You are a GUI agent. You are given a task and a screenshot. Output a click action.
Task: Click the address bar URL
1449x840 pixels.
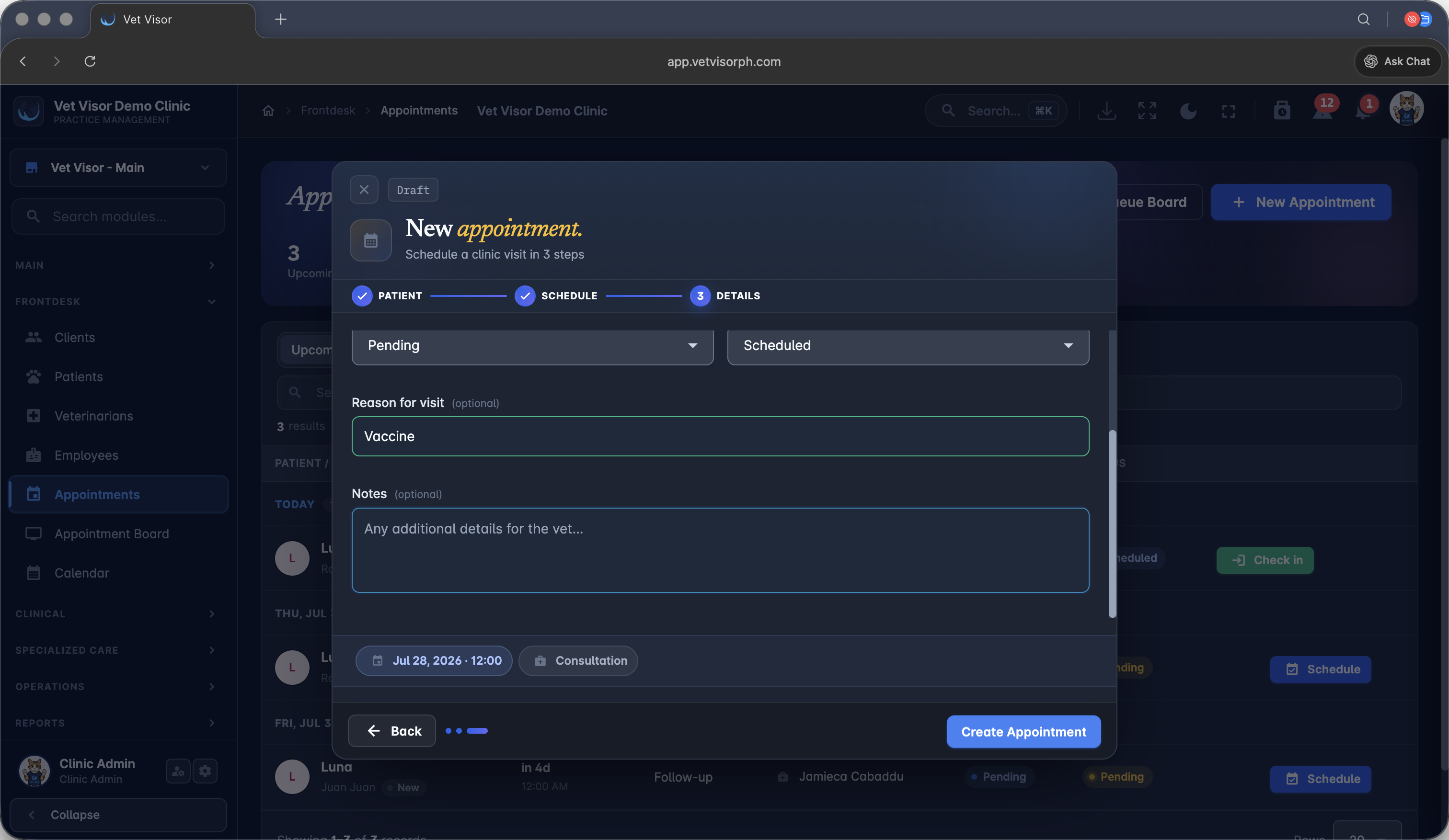point(724,61)
